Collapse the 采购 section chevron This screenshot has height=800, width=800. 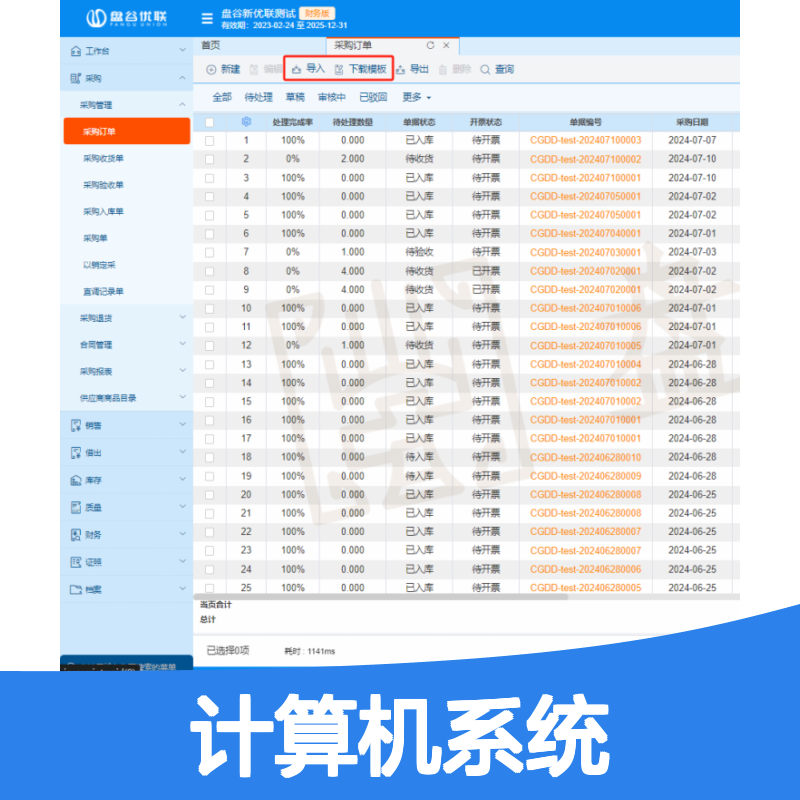(x=182, y=78)
